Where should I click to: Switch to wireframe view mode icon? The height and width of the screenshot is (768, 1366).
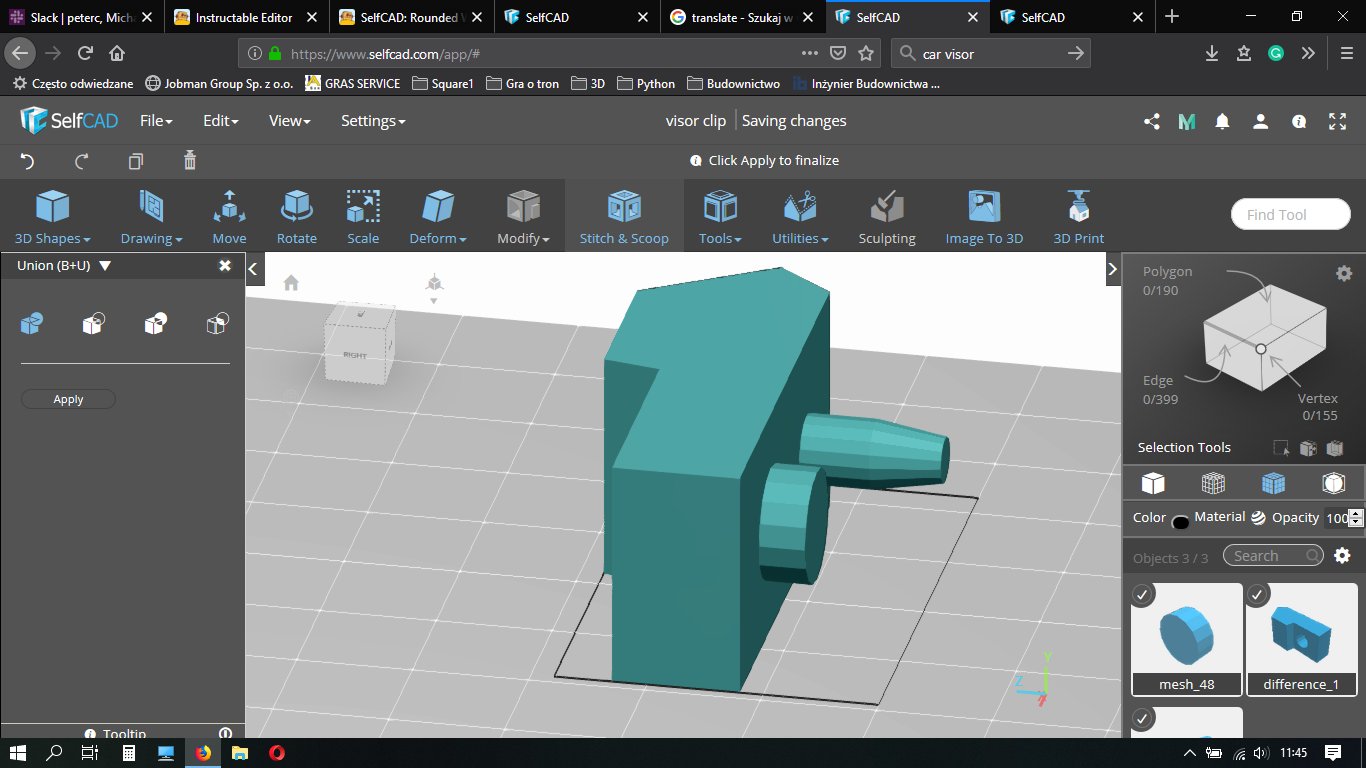(x=1213, y=483)
